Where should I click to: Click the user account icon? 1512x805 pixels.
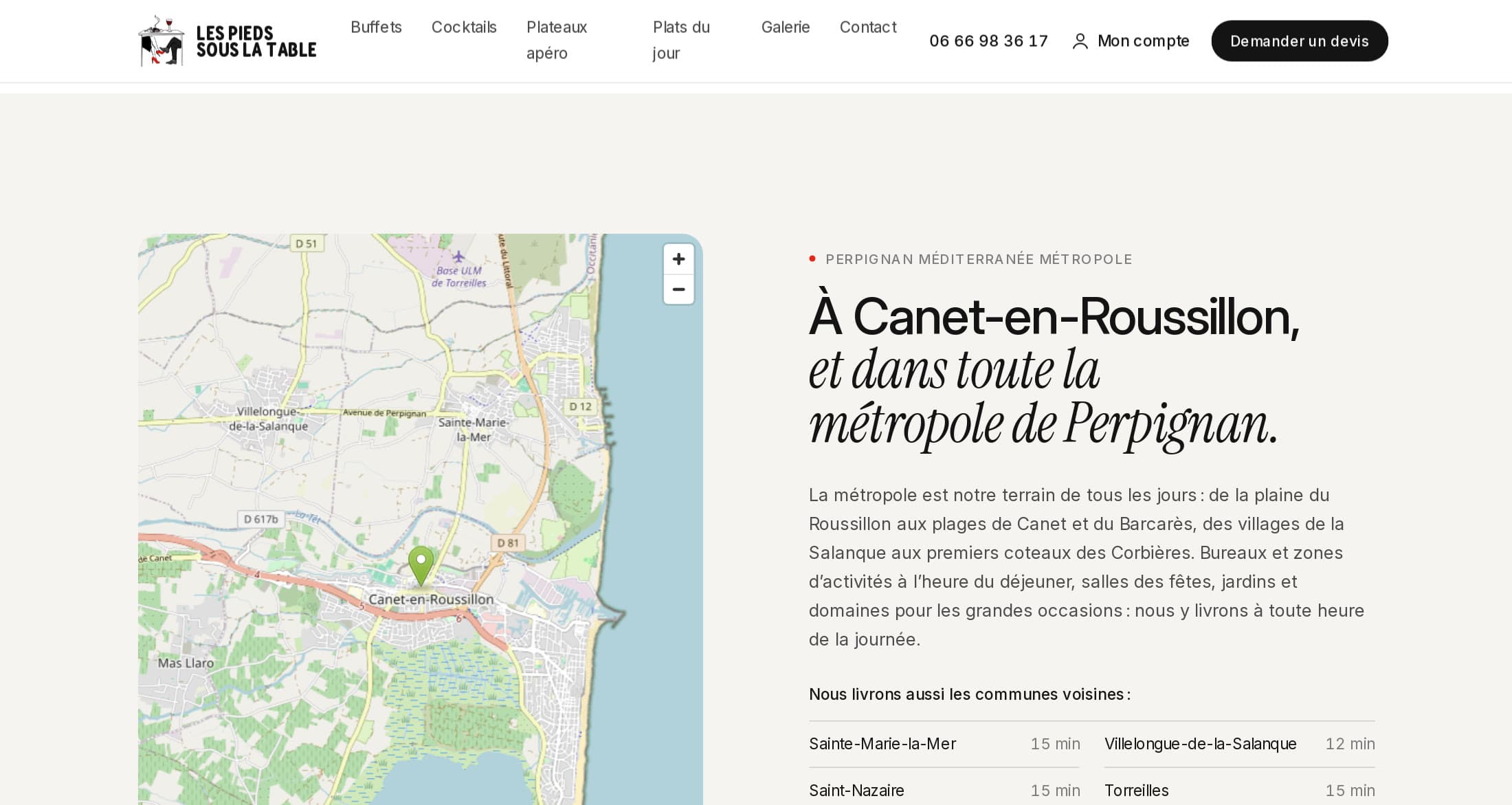tap(1080, 41)
